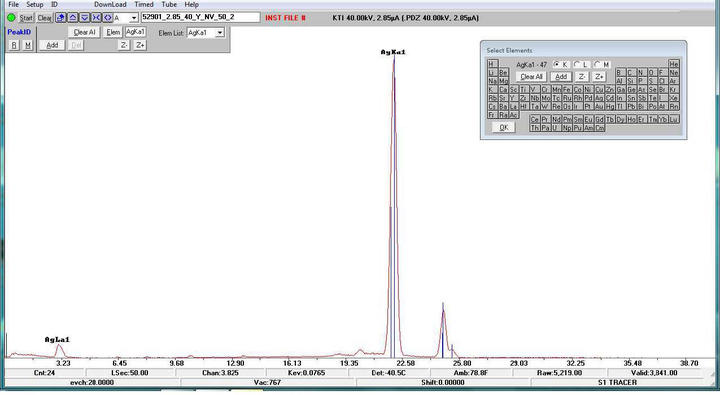
Task: Select Au in the periodic table
Action: (x=599, y=107)
